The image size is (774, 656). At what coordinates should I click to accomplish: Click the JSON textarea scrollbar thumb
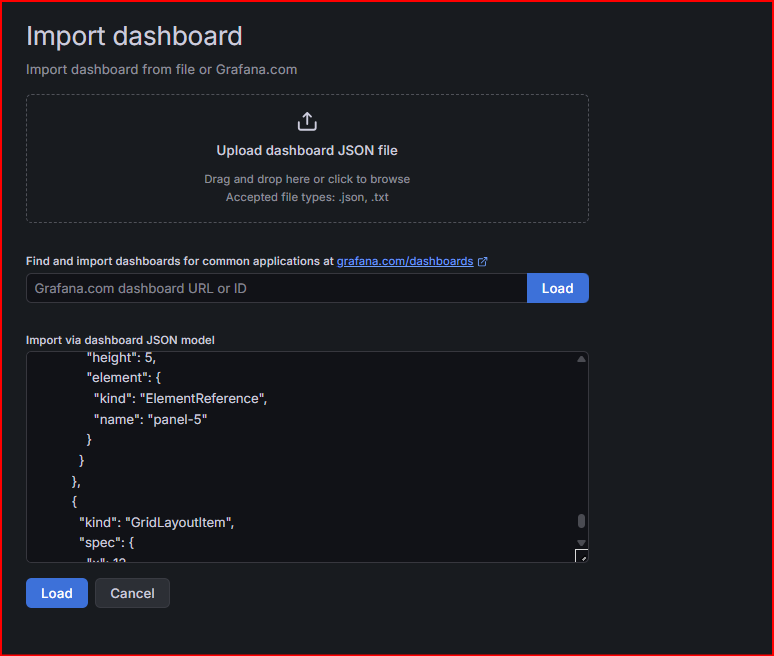point(581,521)
